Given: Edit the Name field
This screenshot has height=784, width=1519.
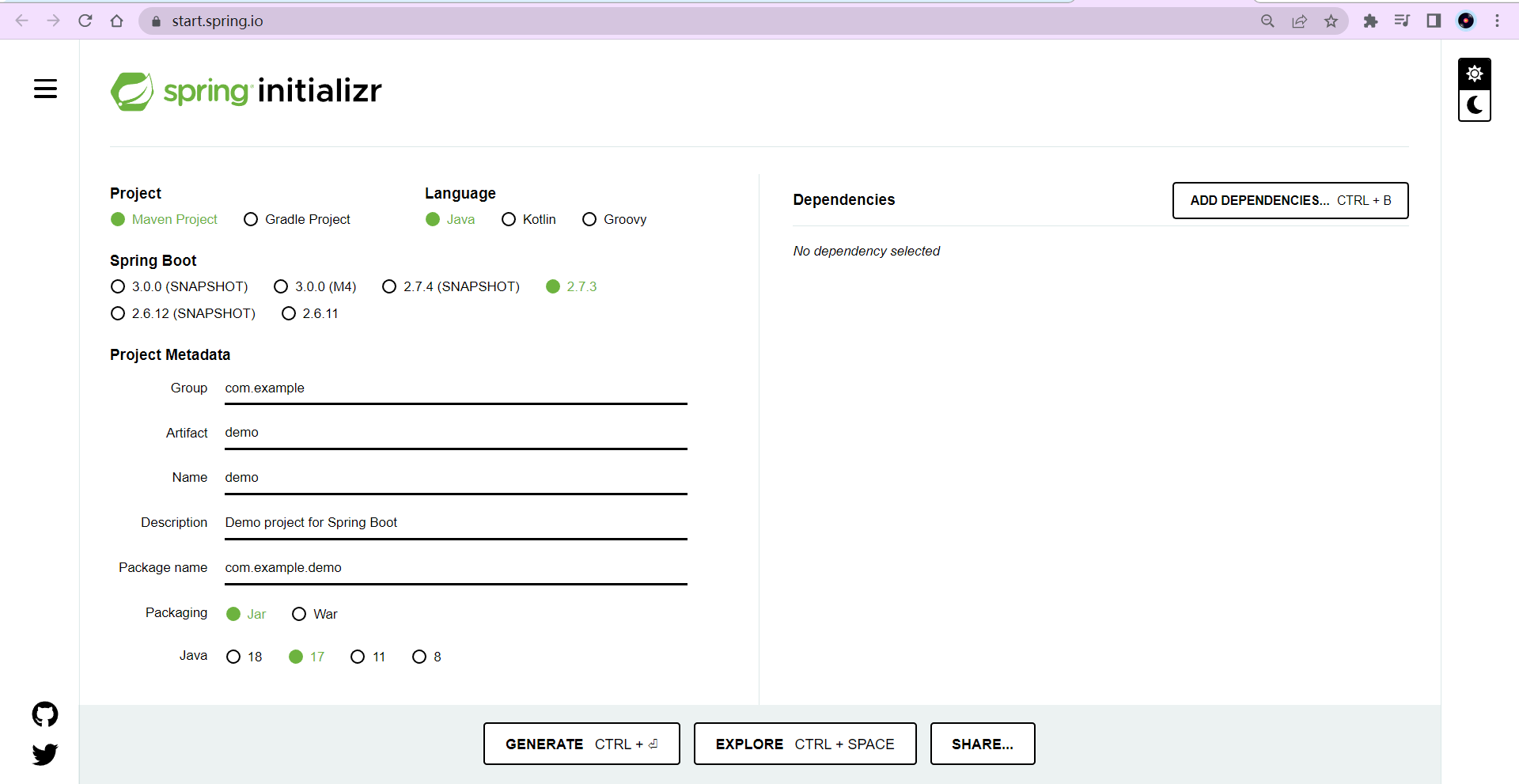Looking at the screenshot, I should pyautogui.click(x=456, y=478).
